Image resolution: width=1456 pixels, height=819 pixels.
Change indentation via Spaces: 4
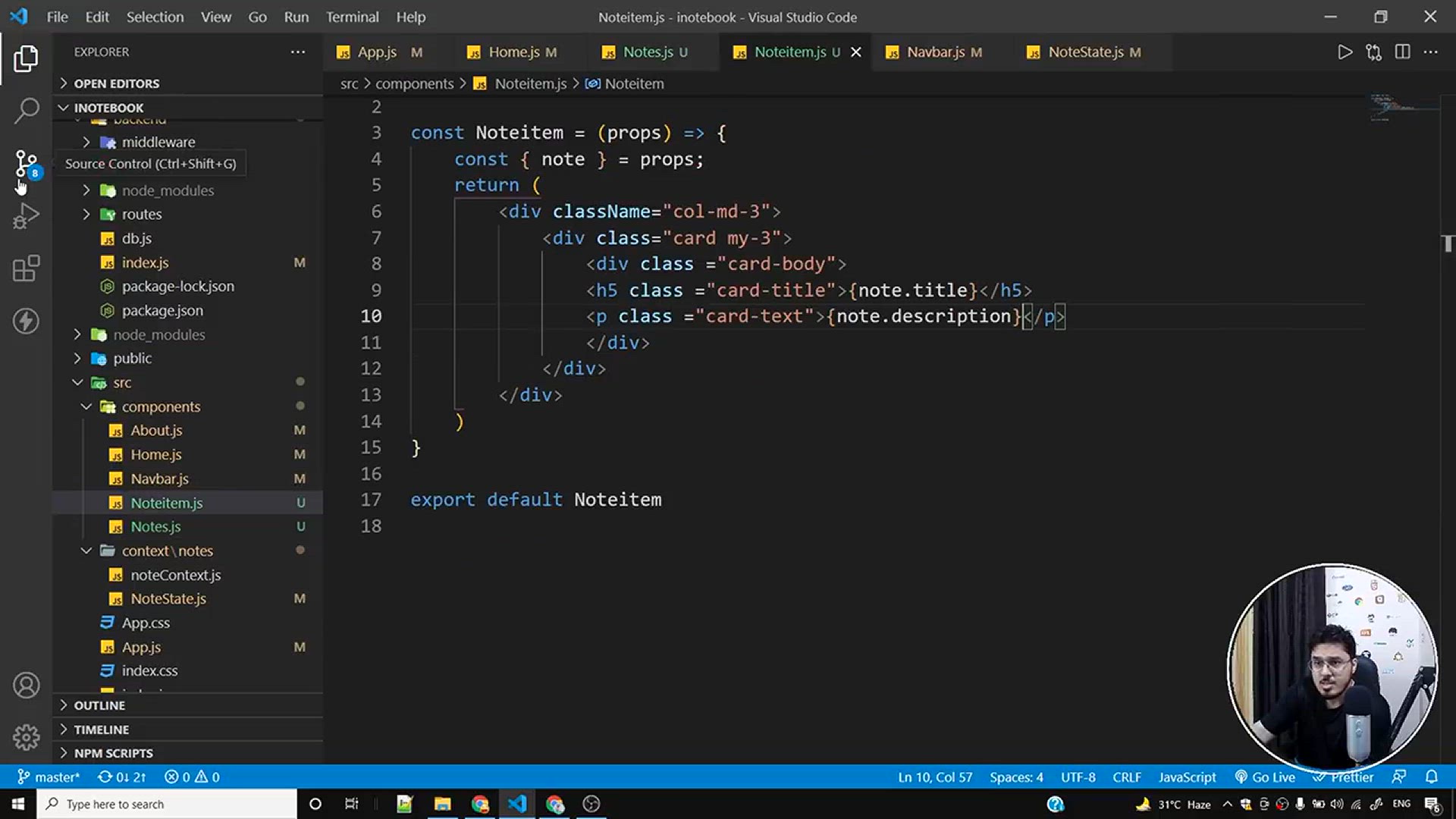point(1016,777)
